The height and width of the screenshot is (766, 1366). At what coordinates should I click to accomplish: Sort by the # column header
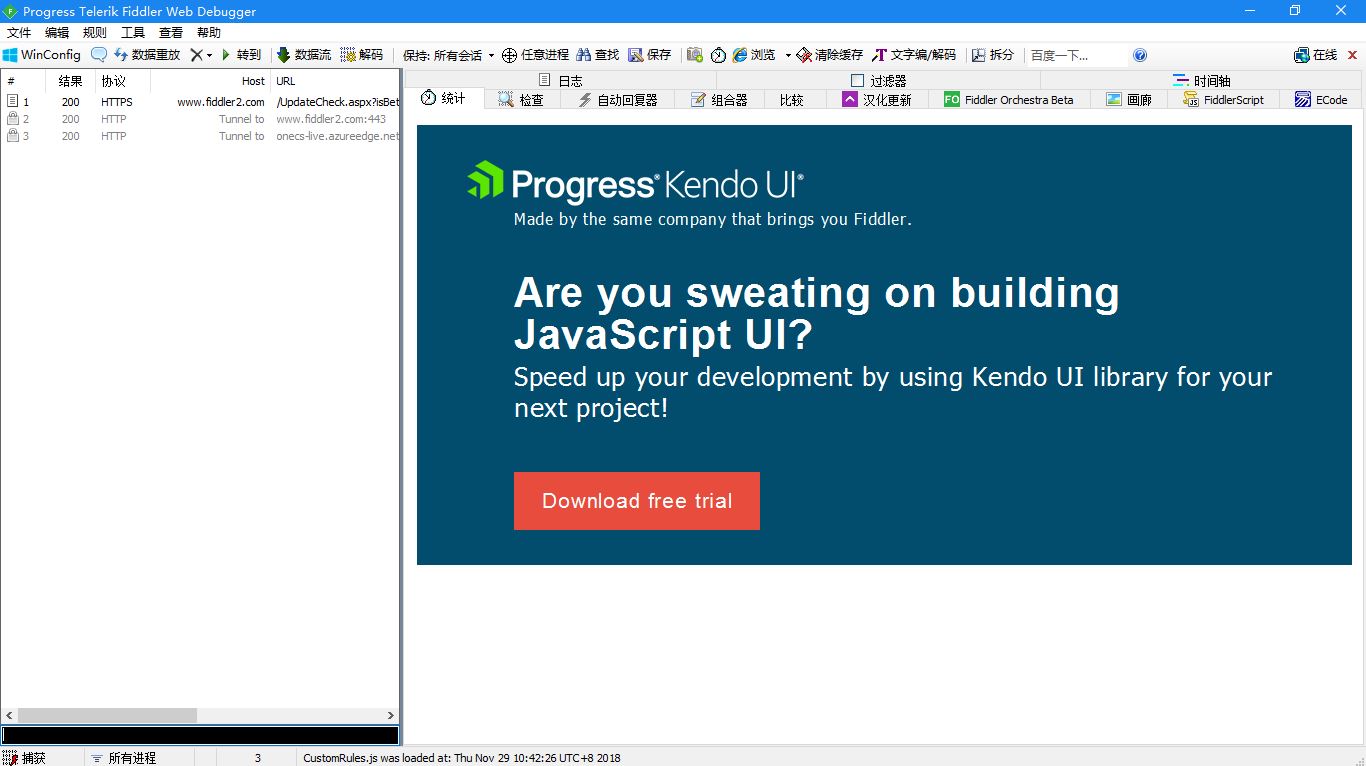[x=24, y=81]
